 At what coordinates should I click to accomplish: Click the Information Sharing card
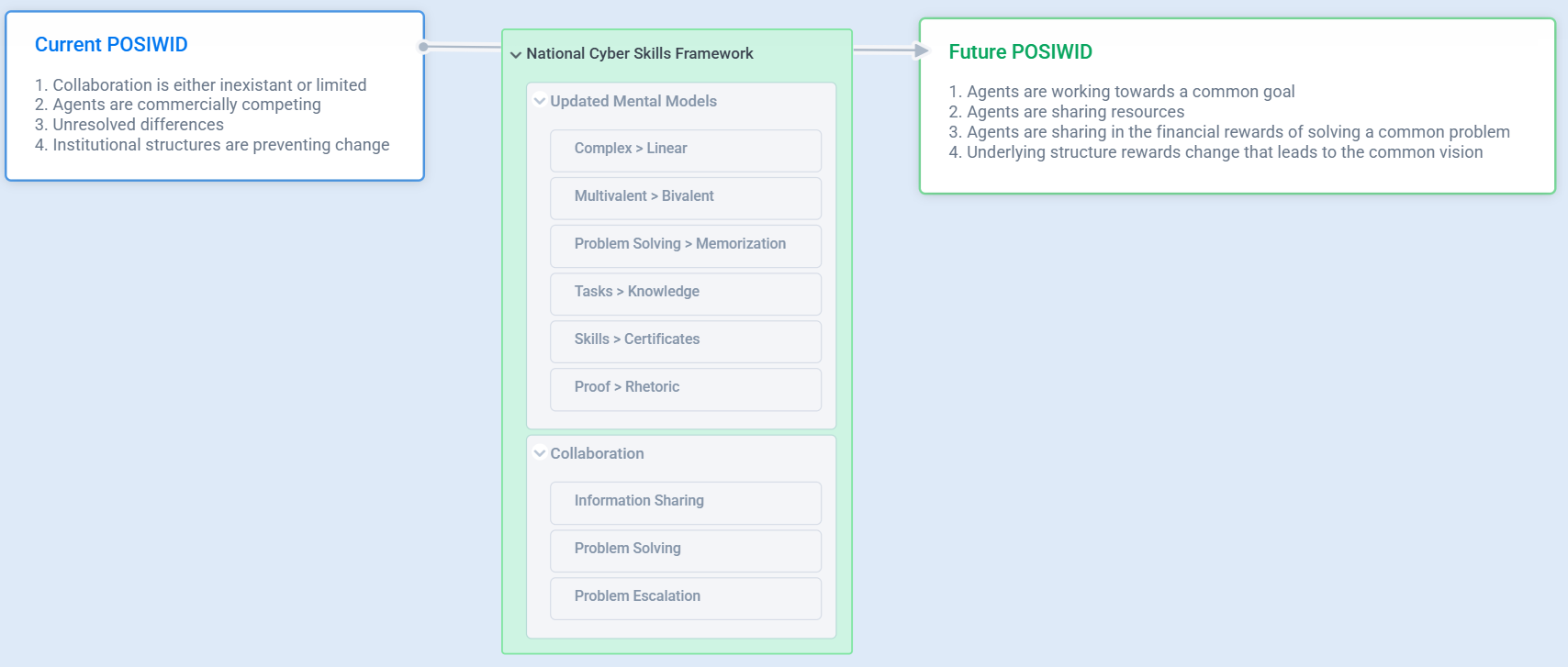click(685, 502)
